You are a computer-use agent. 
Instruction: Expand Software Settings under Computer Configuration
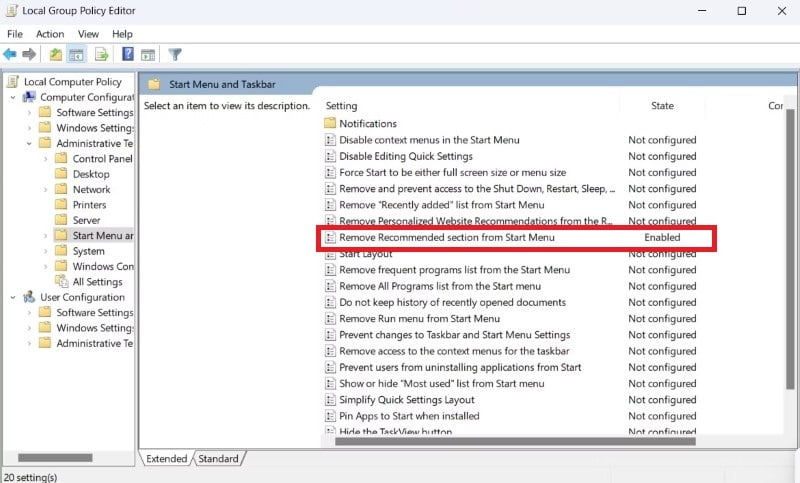(x=29, y=112)
